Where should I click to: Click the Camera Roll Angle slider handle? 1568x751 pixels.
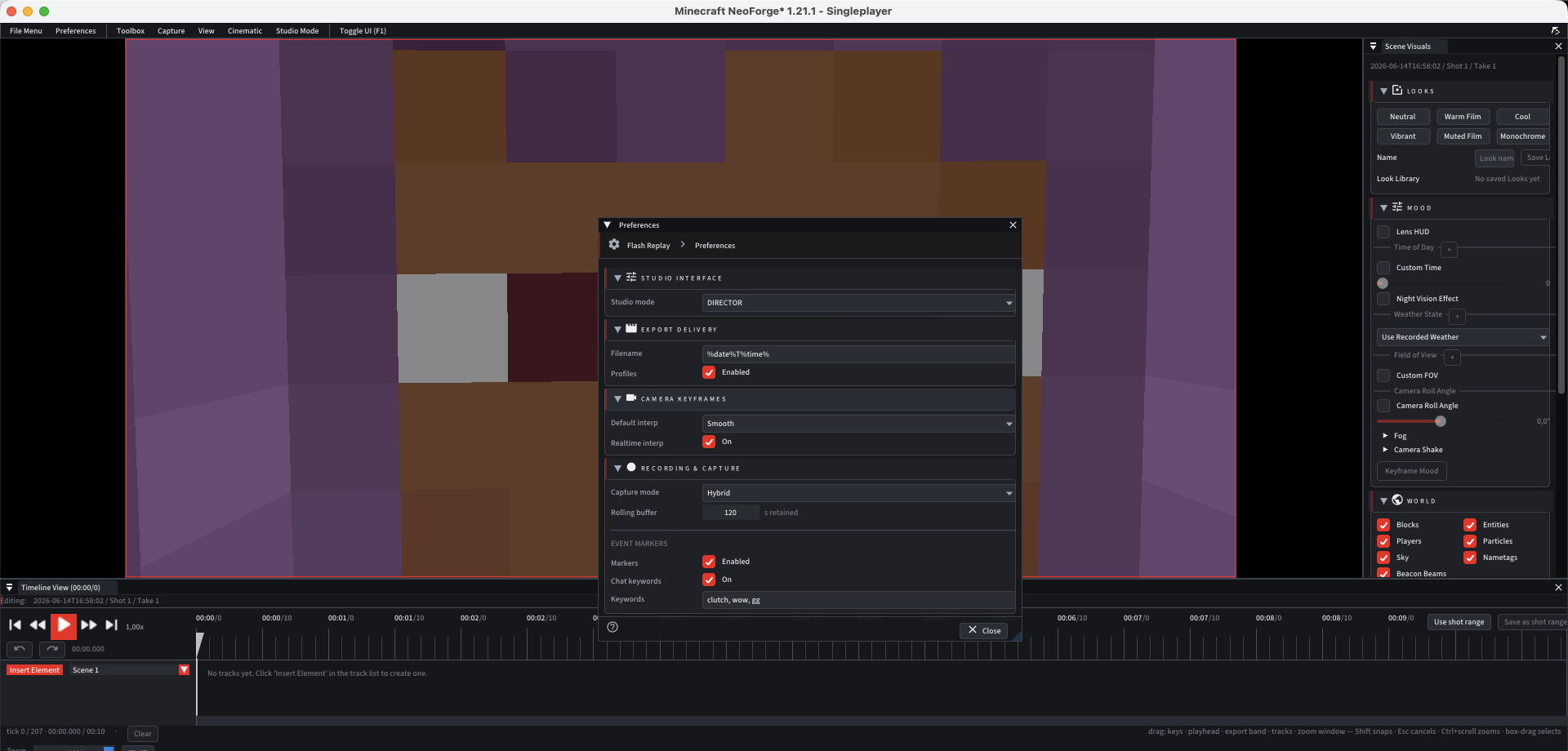[1441, 421]
